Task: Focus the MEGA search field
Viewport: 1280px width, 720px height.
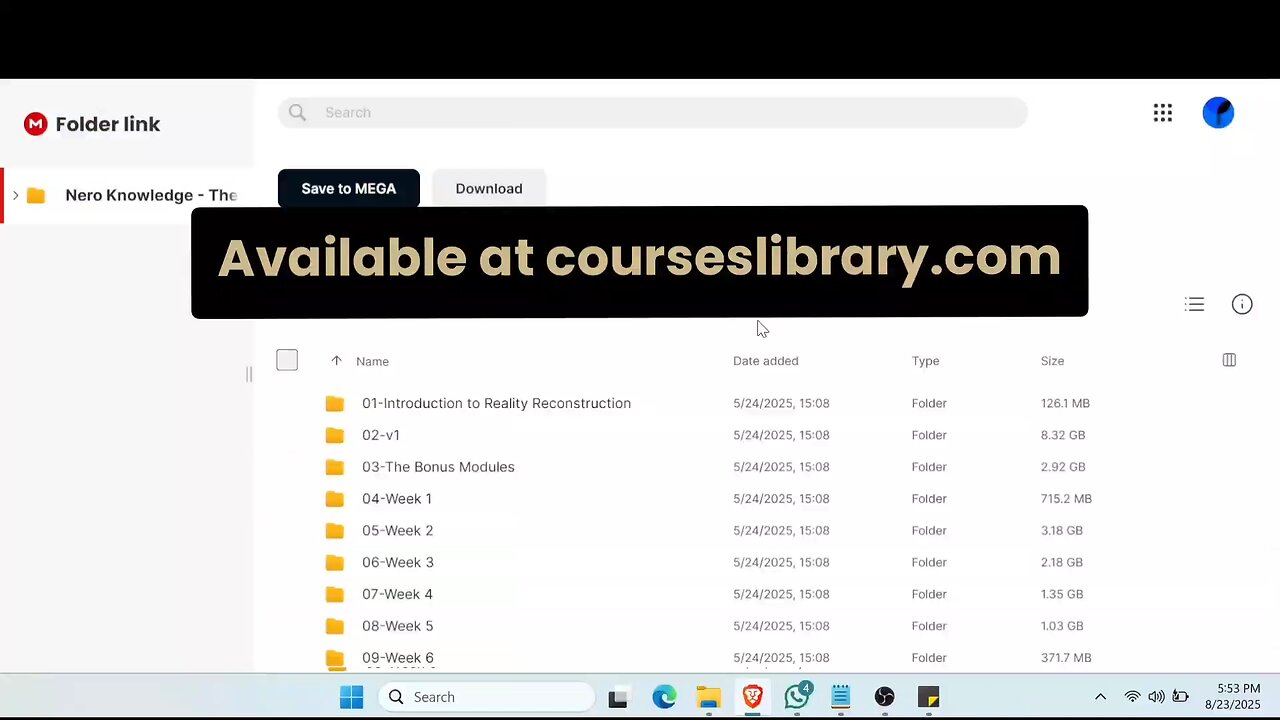Action: pos(653,113)
